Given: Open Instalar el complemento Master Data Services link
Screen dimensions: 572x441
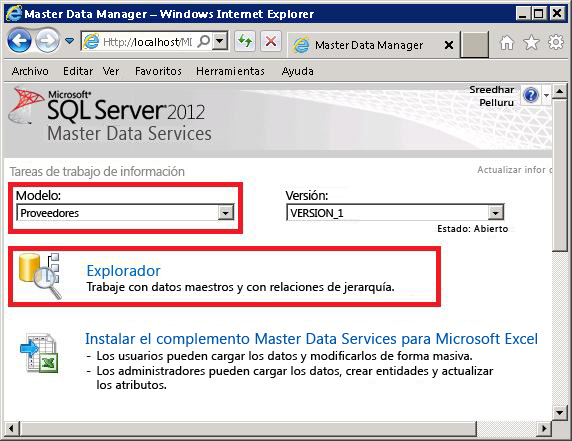Looking at the screenshot, I should point(311,339).
